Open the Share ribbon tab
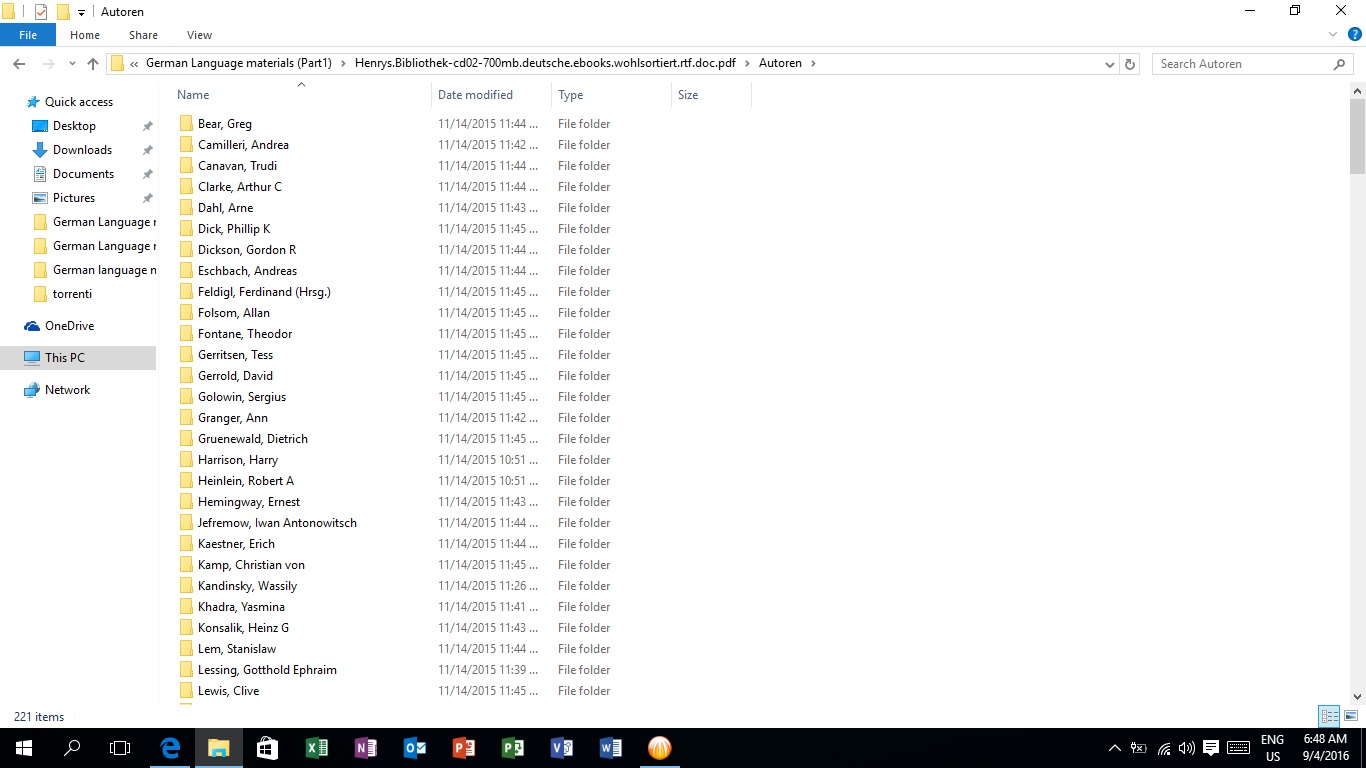 (x=143, y=35)
